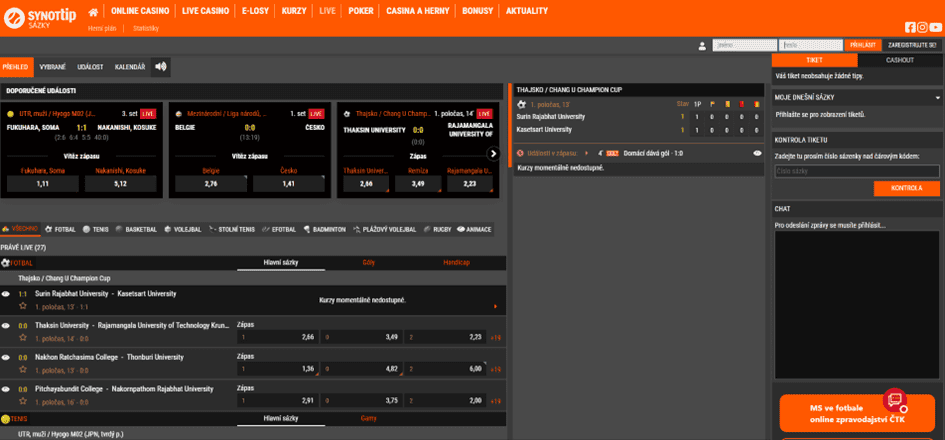Click the Události v zápasu clock icon
This screenshot has height=440, width=945.
(x=520, y=154)
